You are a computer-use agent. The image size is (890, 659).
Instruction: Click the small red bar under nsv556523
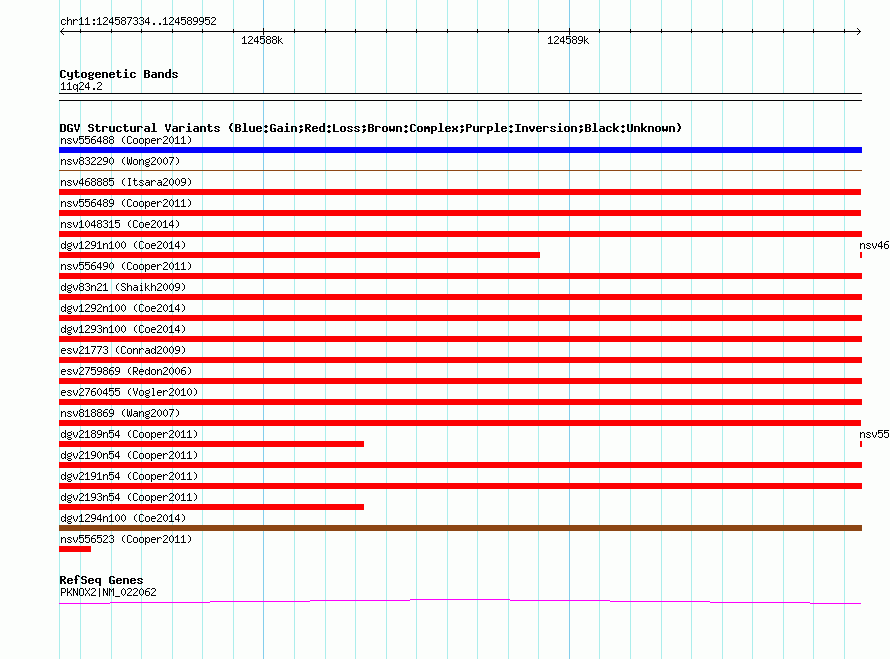pos(75,549)
